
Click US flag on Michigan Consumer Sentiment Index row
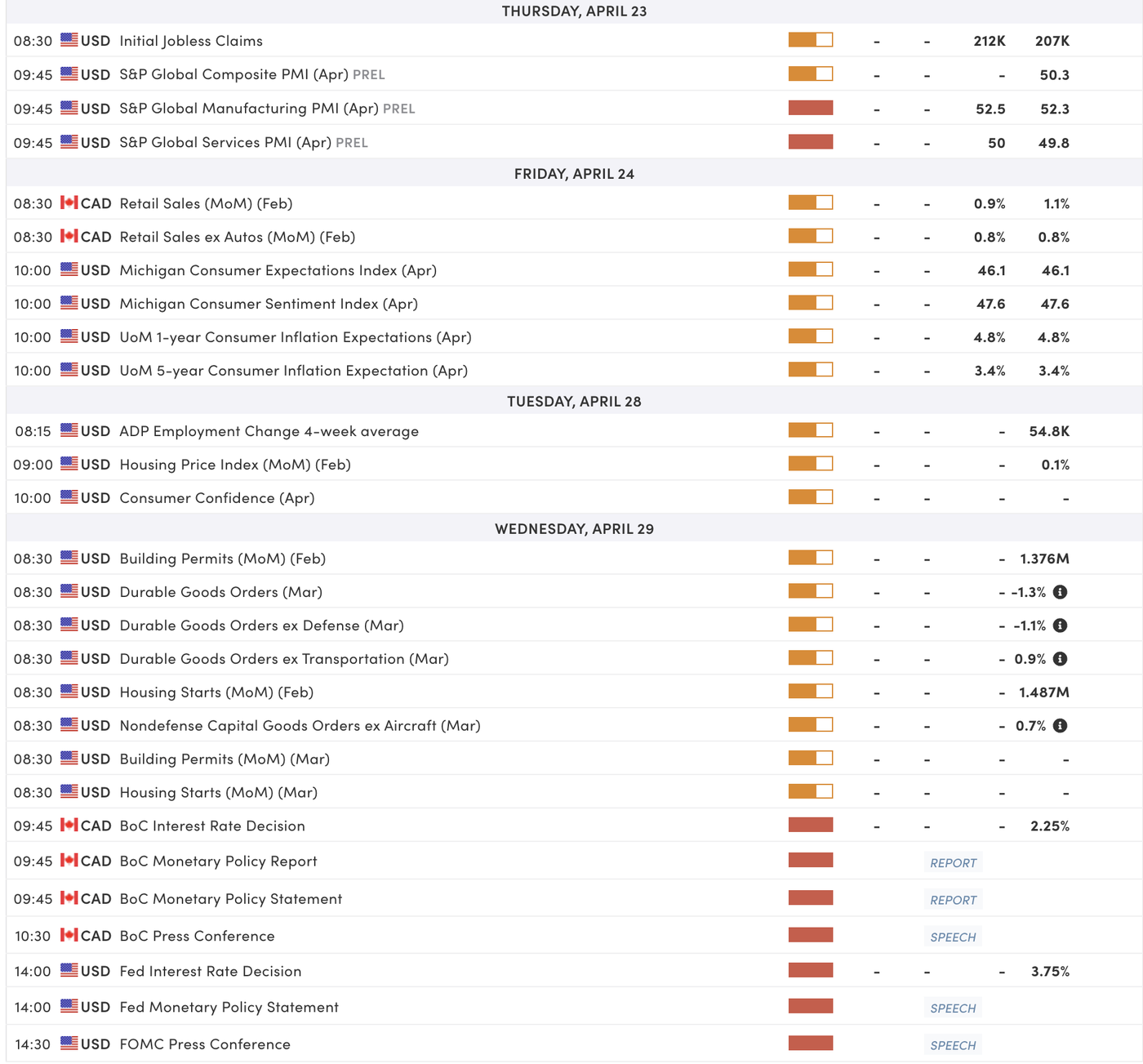click(x=69, y=303)
